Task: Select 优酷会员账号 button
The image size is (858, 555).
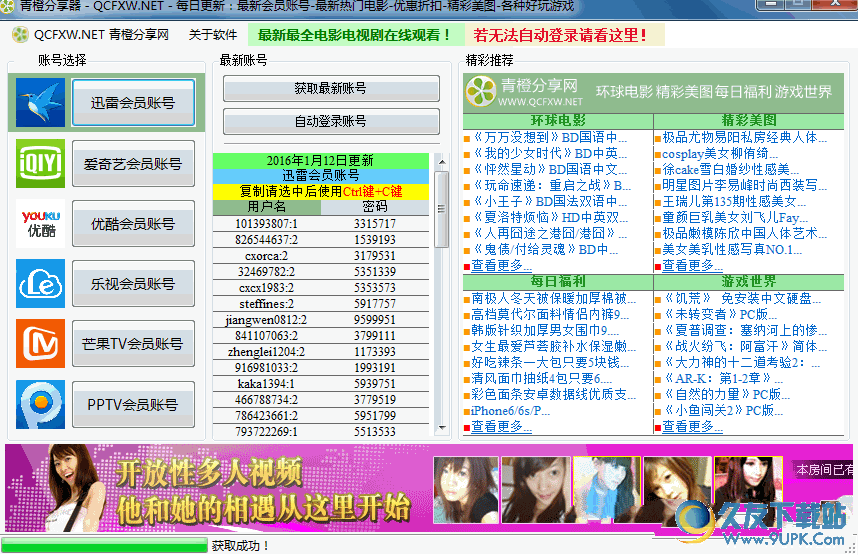Action: [133, 224]
